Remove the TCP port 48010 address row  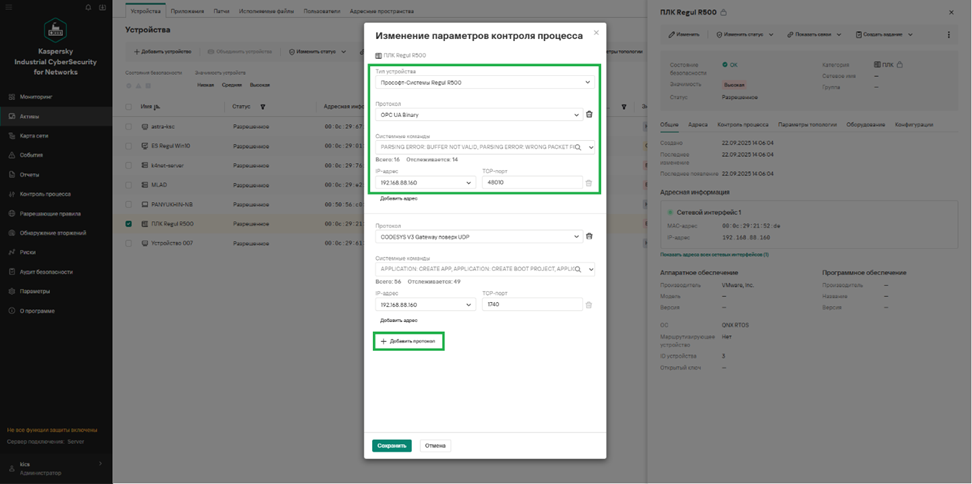[589, 183]
